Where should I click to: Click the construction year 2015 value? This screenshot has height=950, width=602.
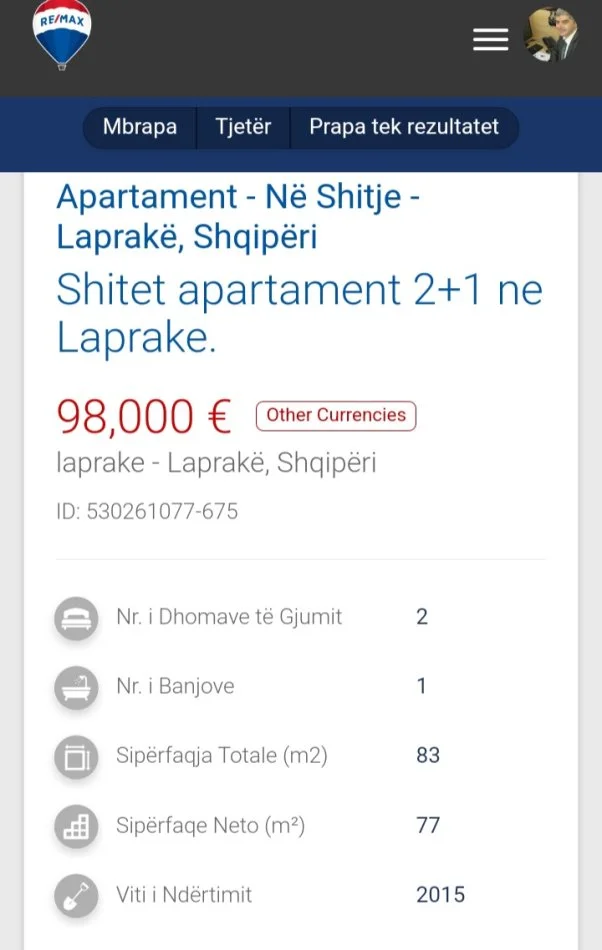click(441, 895)
